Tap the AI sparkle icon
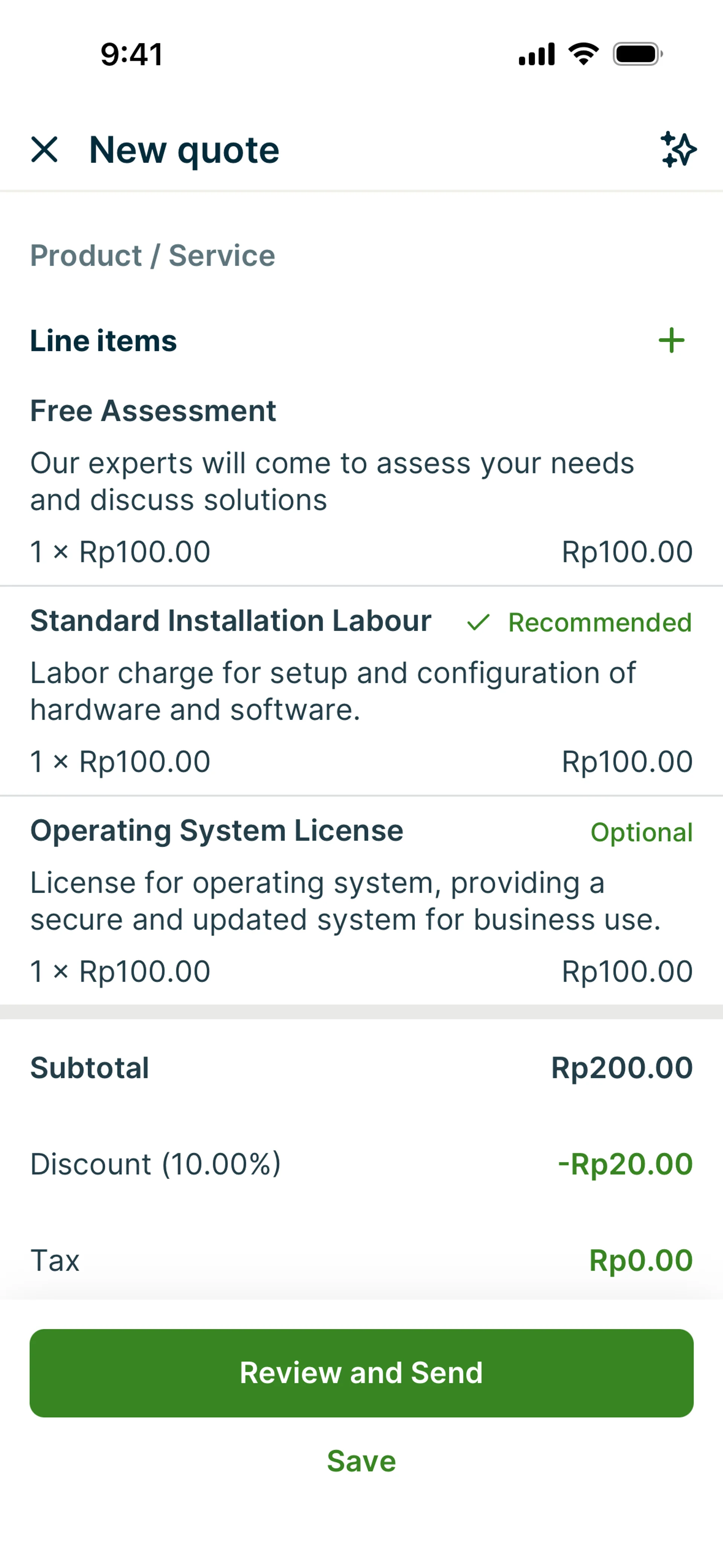 (x=678, y=149)
